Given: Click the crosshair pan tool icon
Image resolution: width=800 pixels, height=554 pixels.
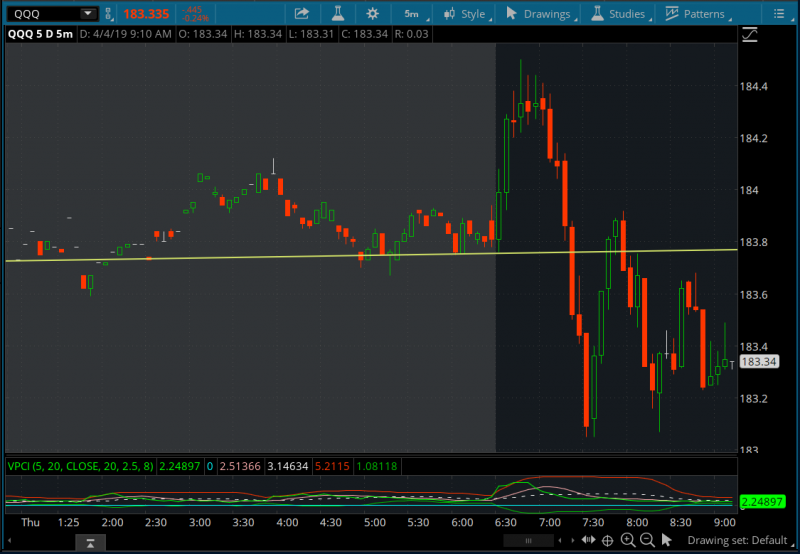Looking at the screenshot, I should 606,541.
